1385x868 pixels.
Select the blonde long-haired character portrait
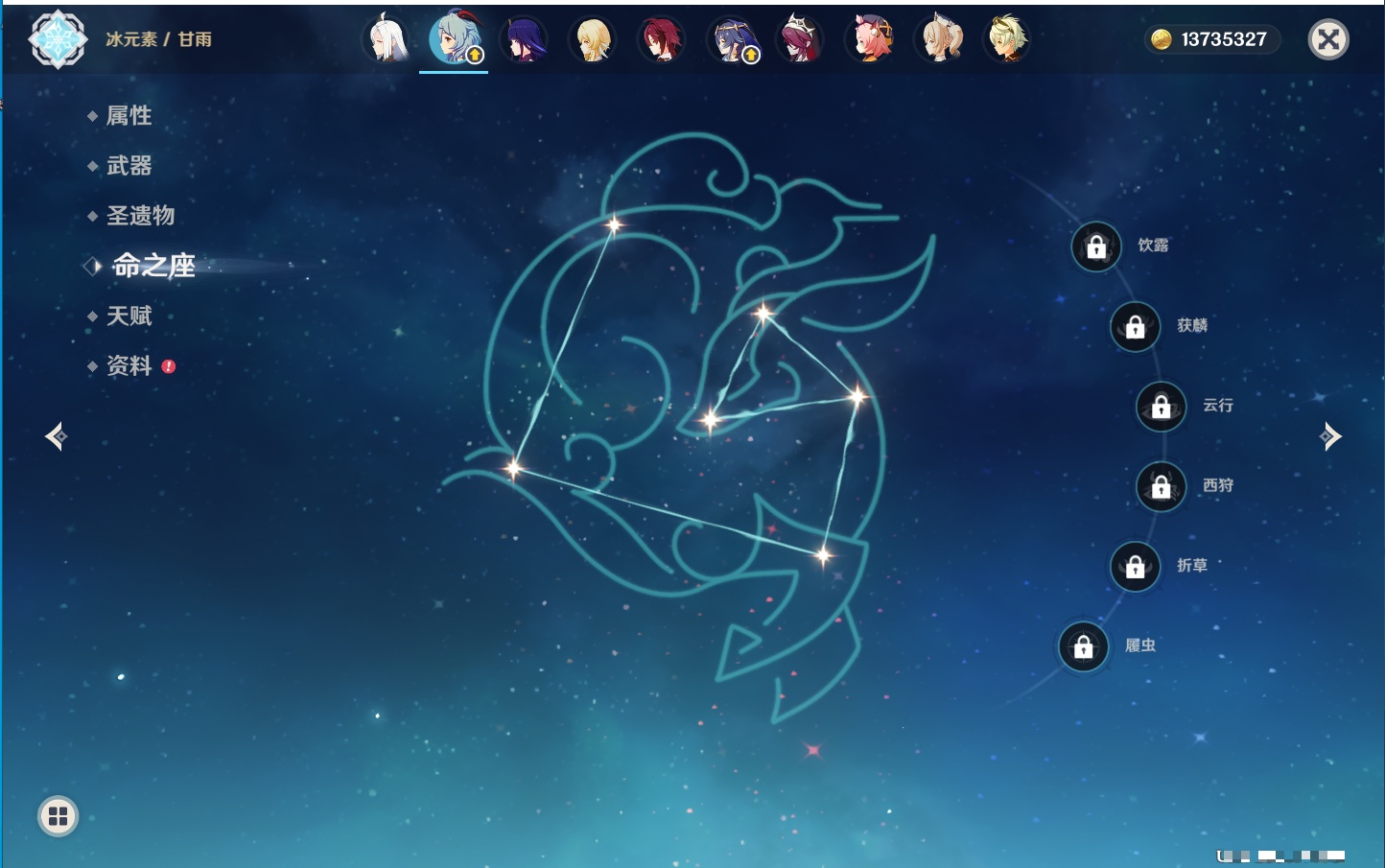(x=593, y=39)
